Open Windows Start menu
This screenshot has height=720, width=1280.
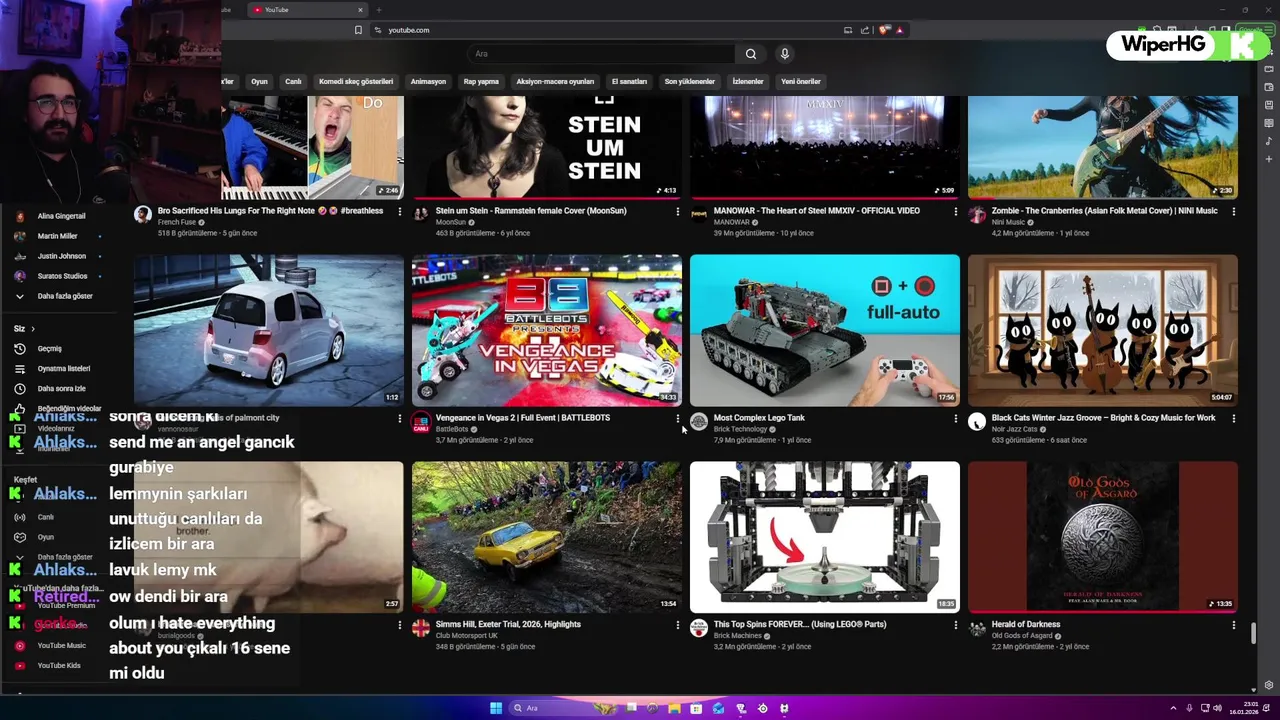pos(496,708)
